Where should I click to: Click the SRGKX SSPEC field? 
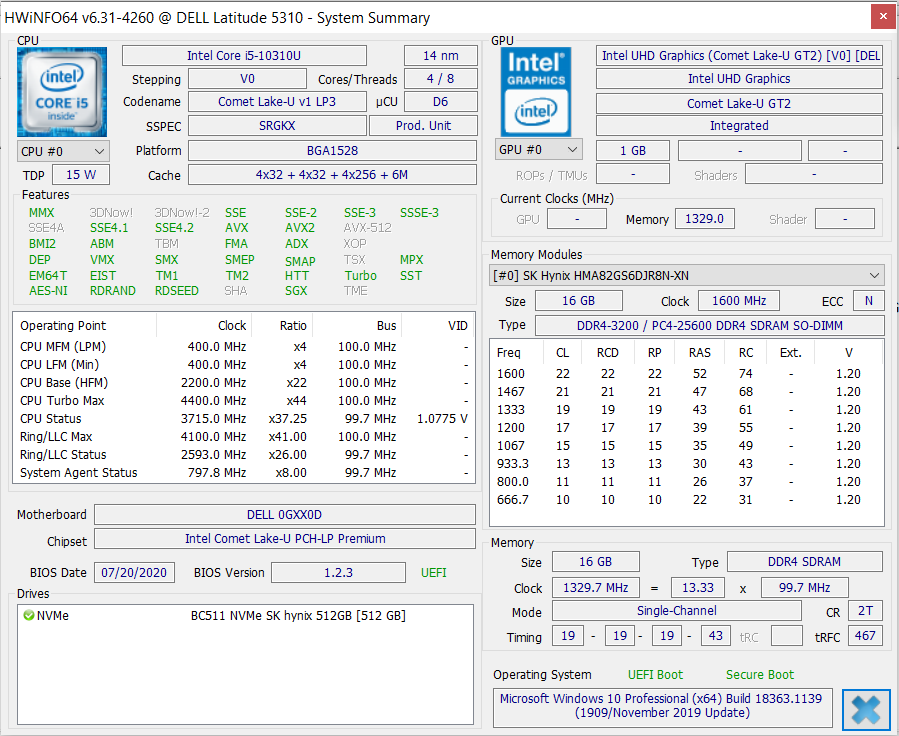pyautogui.click(x=277, y=126)
